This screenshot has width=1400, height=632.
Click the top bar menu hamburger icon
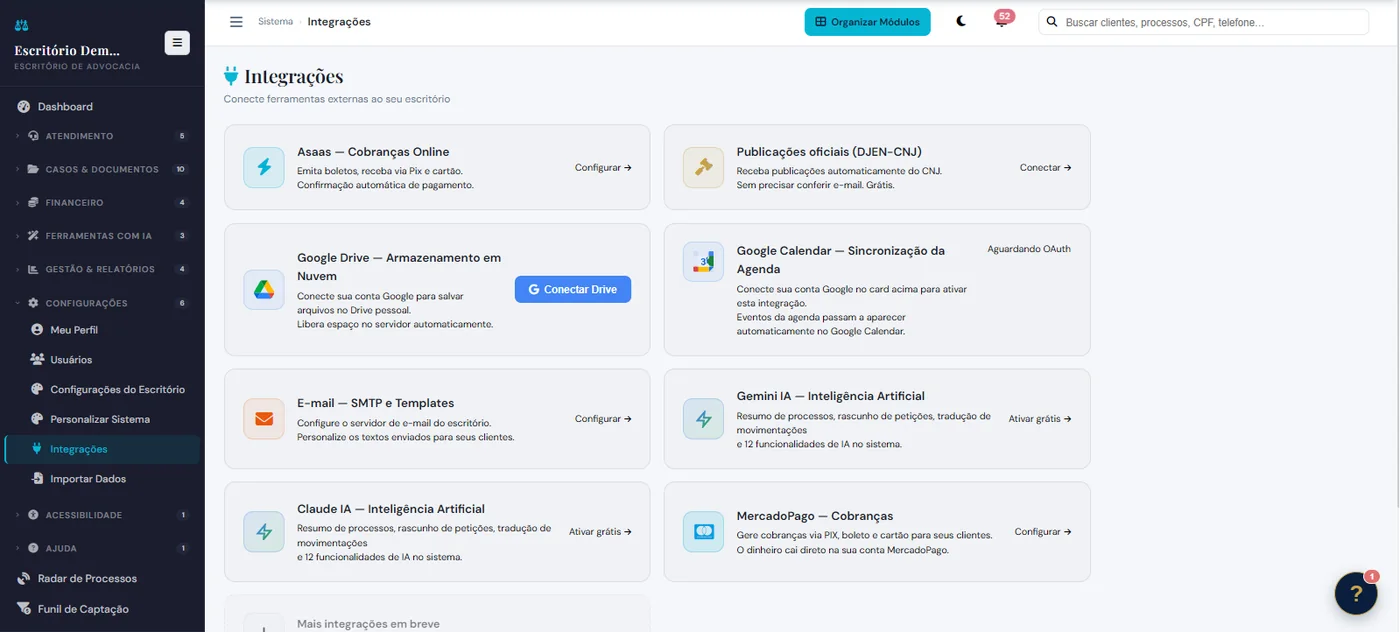pyautogui.click(x=236, y=22)
